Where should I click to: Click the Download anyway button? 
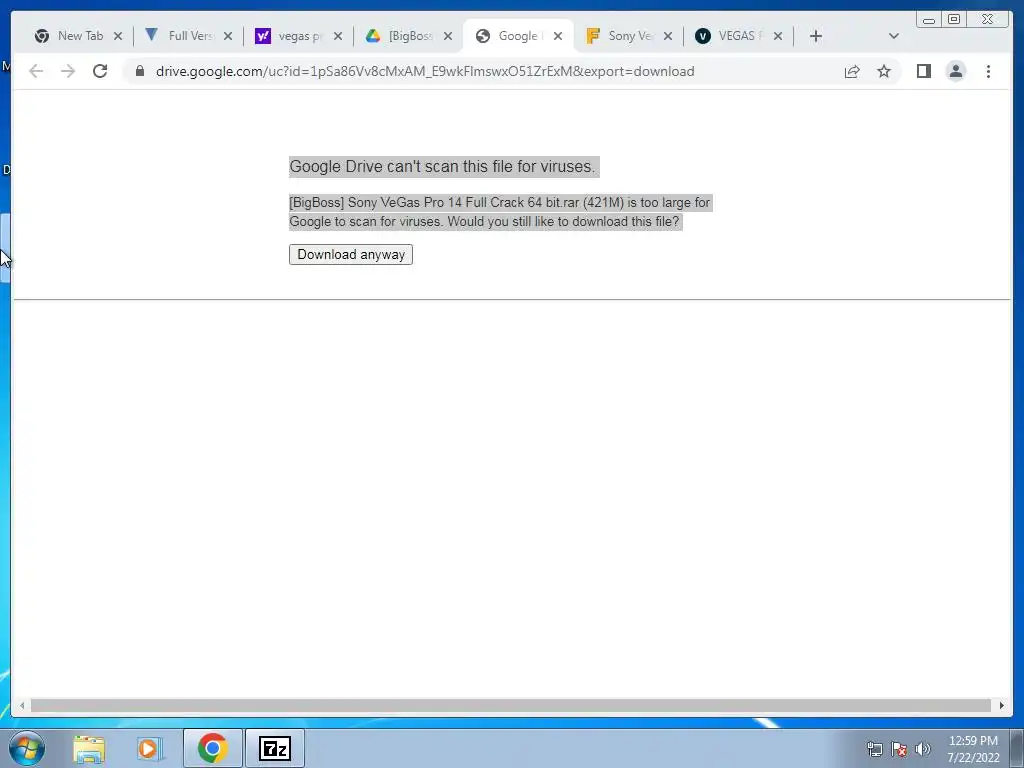[x=351, y=254]
